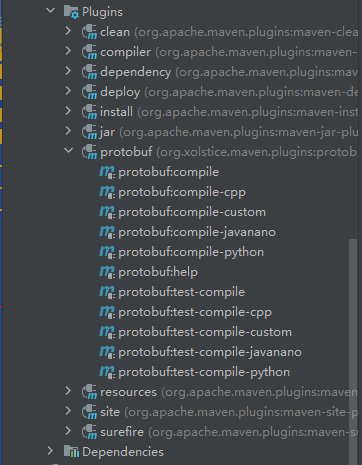Image resolution: width=362 pixels, height=465 pixels.
Task: Click the Plugins folder gear icon
Action: [x=72, y=12]
